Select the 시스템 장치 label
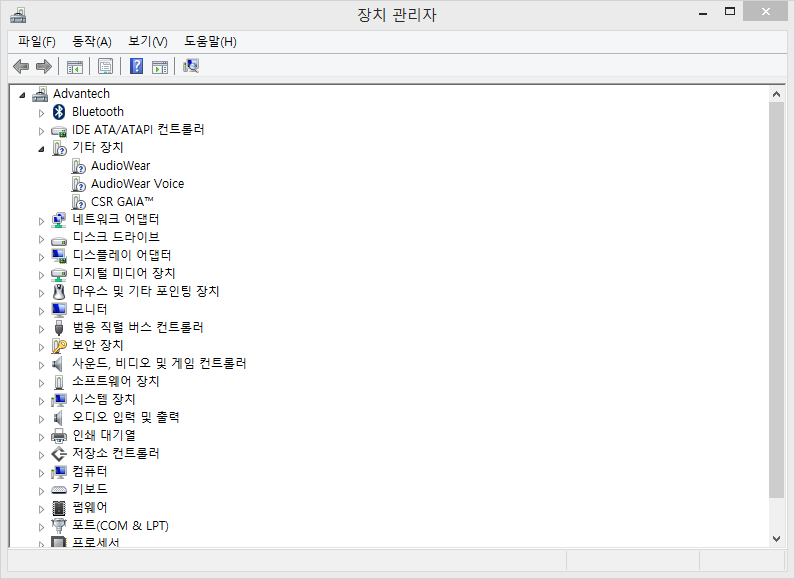795x579 pixels. 103,400
